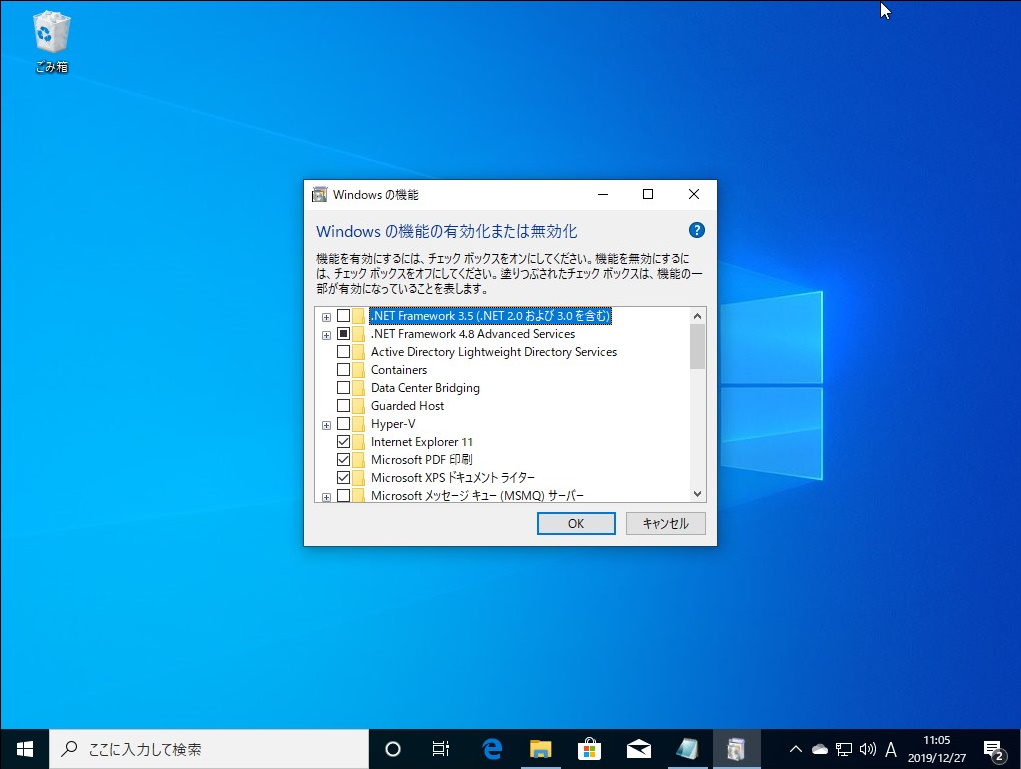Check the Hyper-V feature checkbox
Viewport: 1021px width, 769px height.
click(x=344, y=423)
